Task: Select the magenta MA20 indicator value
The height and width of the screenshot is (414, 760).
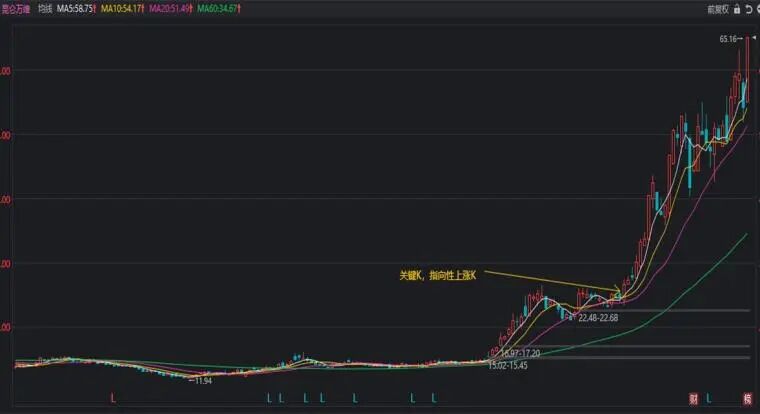Action: coord(171,9)
